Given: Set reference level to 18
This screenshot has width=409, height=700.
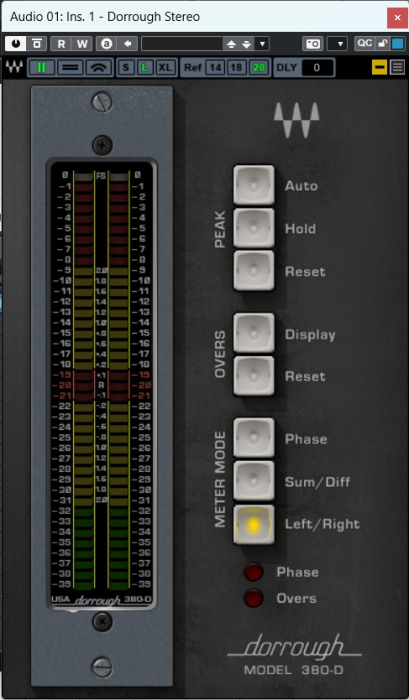Looking at the screenshot, I should [x=237, y=68].
